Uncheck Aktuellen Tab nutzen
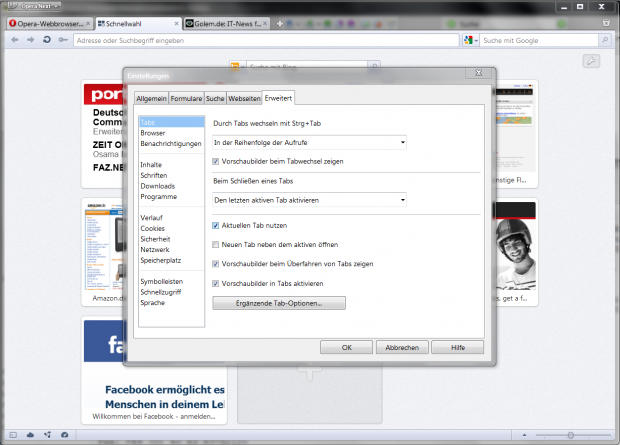 pyautogui.click(x=215, y=225)
